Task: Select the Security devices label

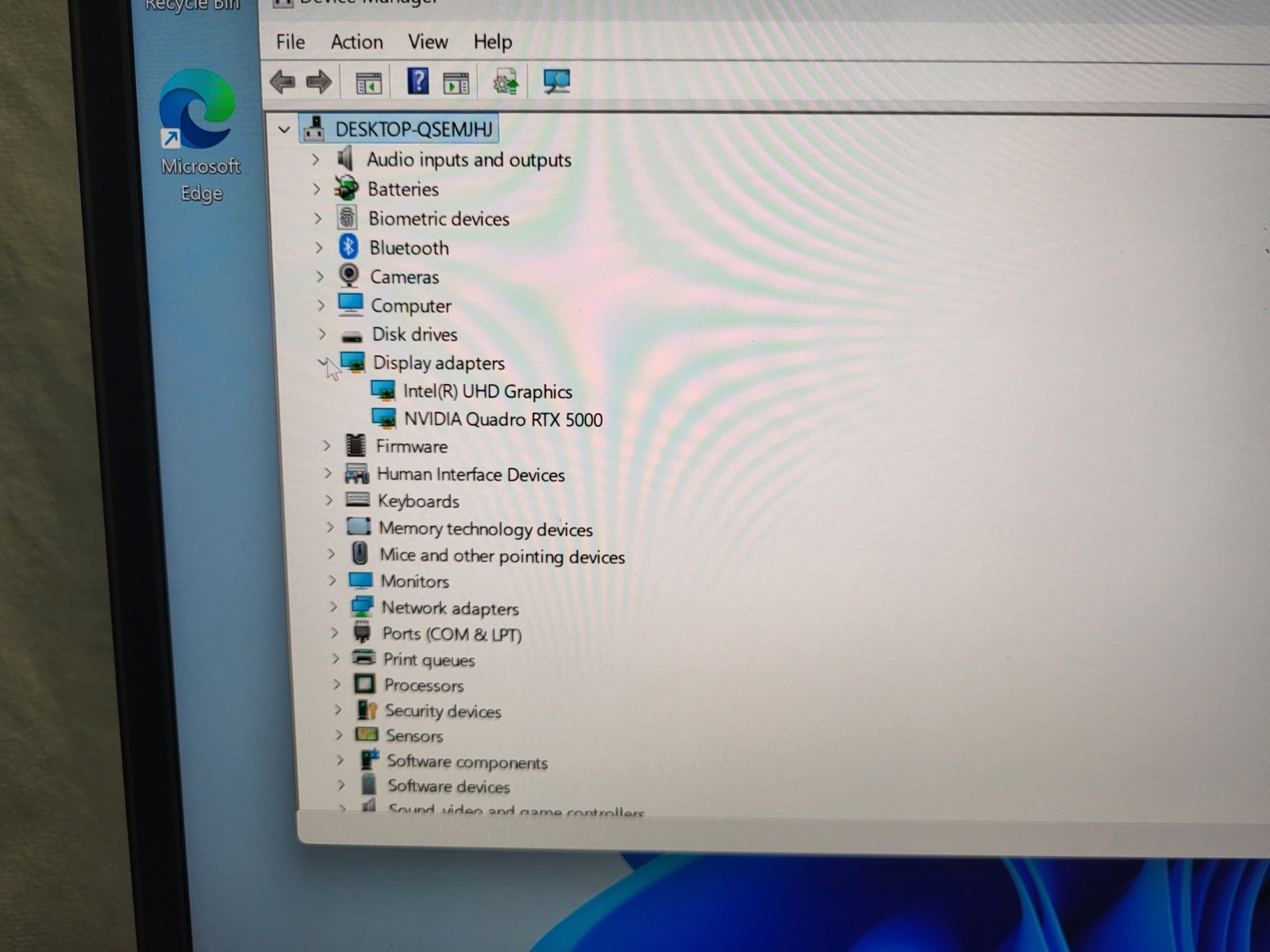Action: [443, 712]
